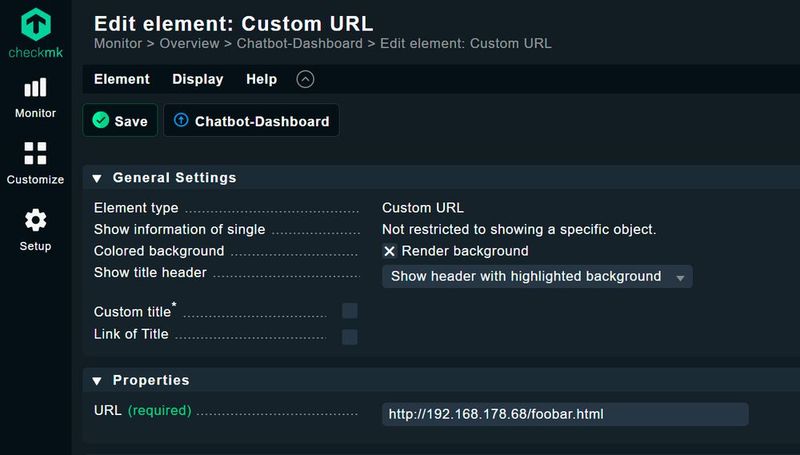Image resolution: width=800 pixels, height=455 pixels.
Task: Click the checkmk logo icon
Action: (x=35, y=24)
